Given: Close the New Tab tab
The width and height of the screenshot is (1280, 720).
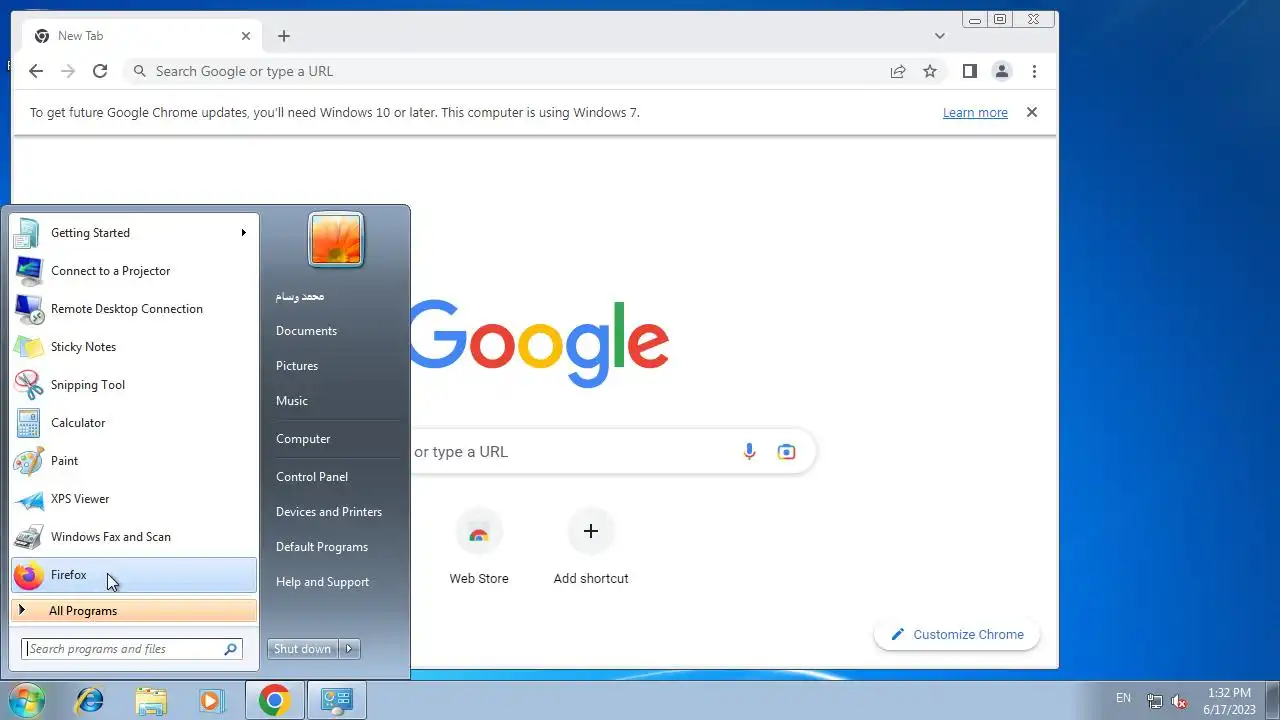Looking at the screenshot, I should tap(246, 36).
